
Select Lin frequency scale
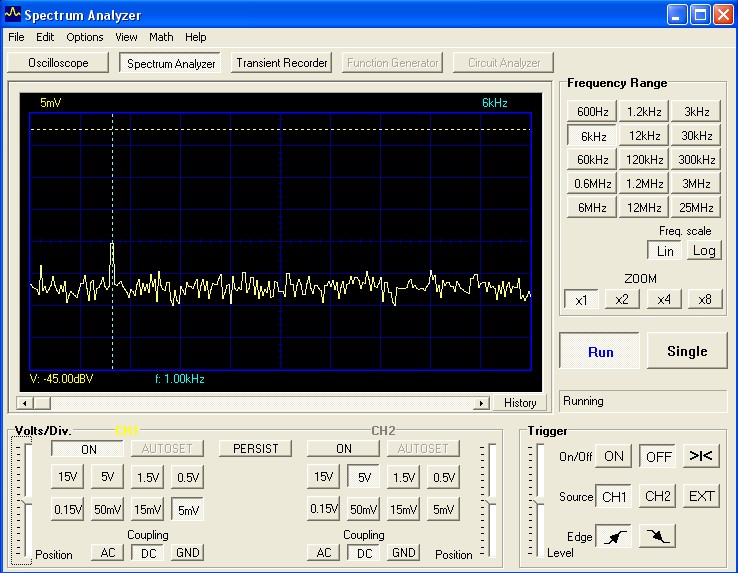[x=665, y=250]
